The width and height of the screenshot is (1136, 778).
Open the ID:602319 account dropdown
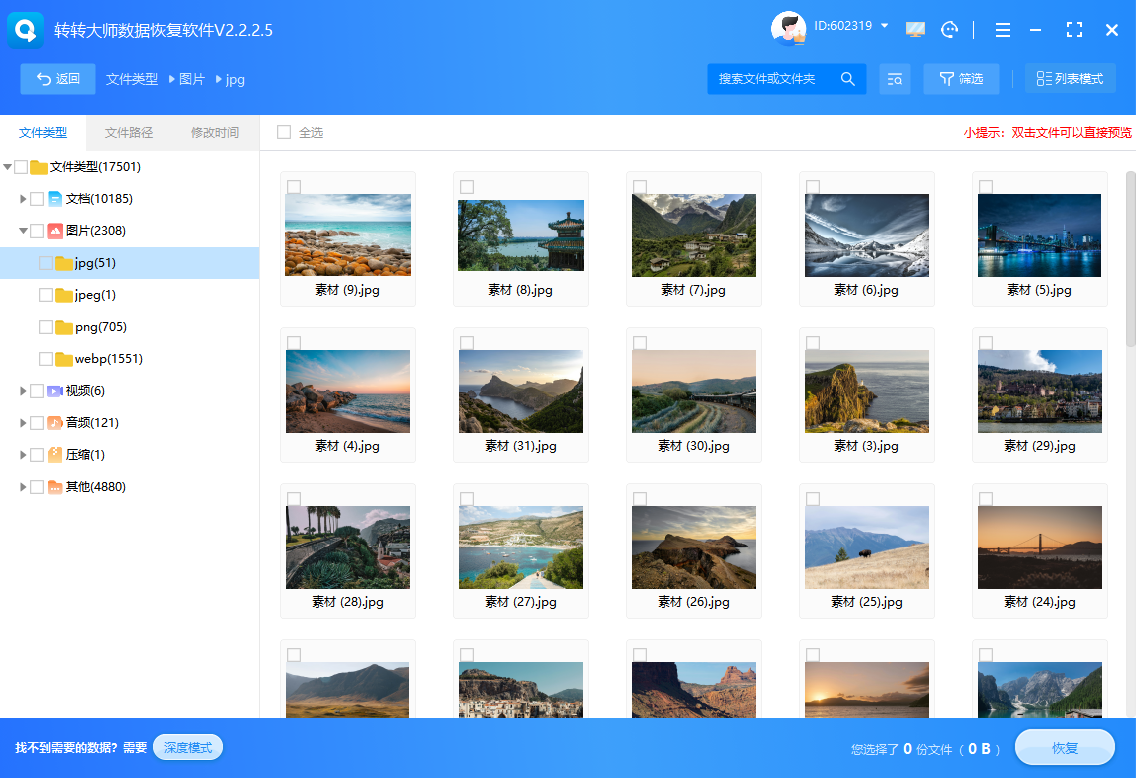[x=884, y=26]
